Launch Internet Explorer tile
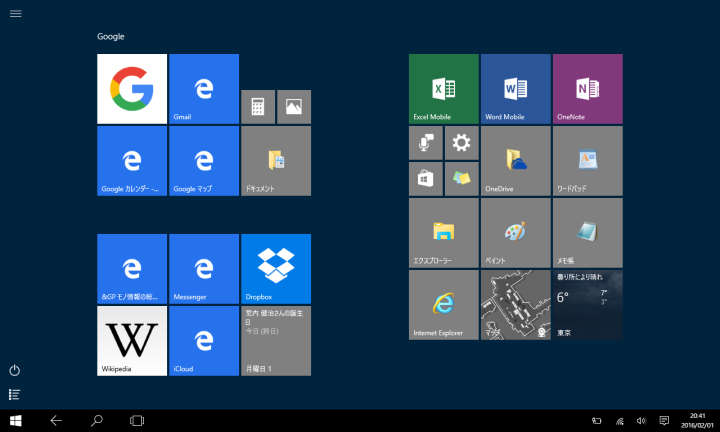 click(444, 305)
